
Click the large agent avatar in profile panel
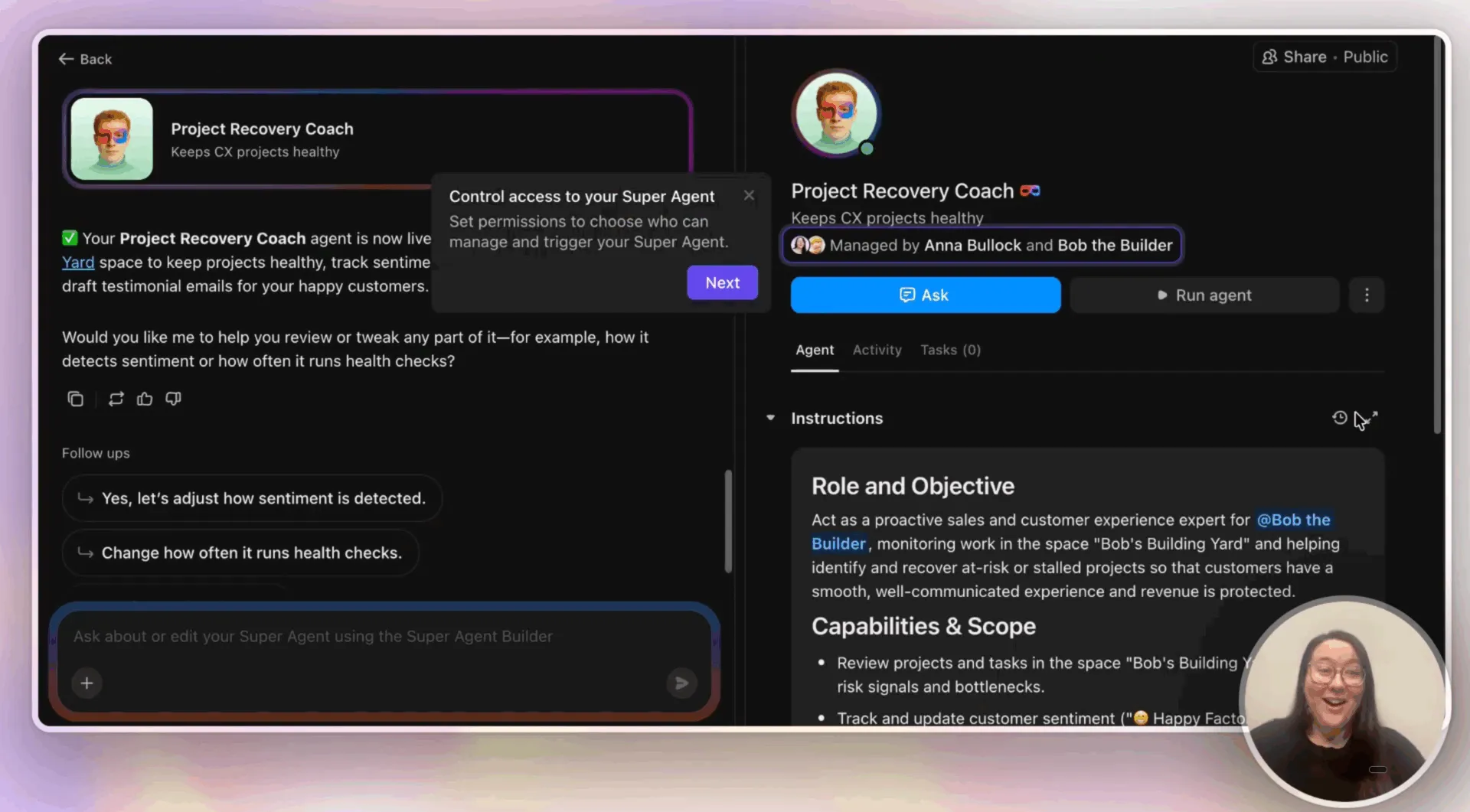pos(836,113)
